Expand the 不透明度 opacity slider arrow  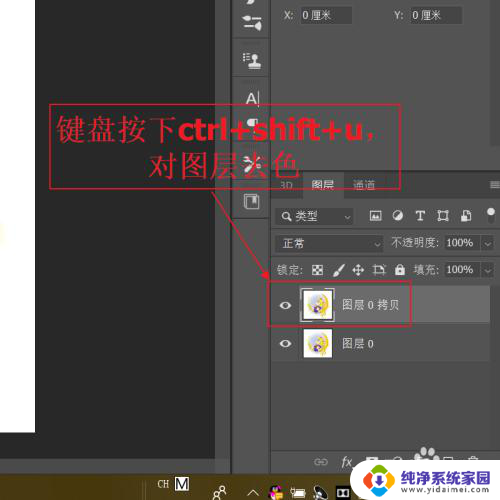[488, 243]
